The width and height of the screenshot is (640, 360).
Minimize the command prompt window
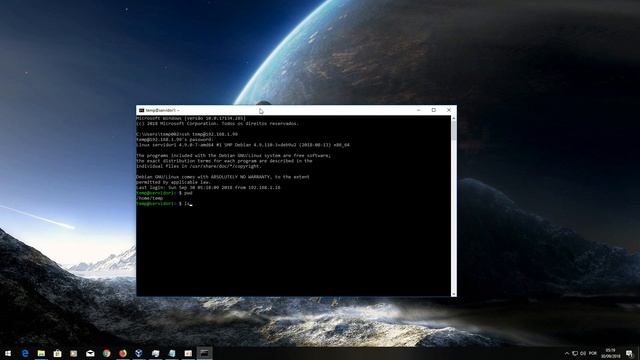click(419, 110)
